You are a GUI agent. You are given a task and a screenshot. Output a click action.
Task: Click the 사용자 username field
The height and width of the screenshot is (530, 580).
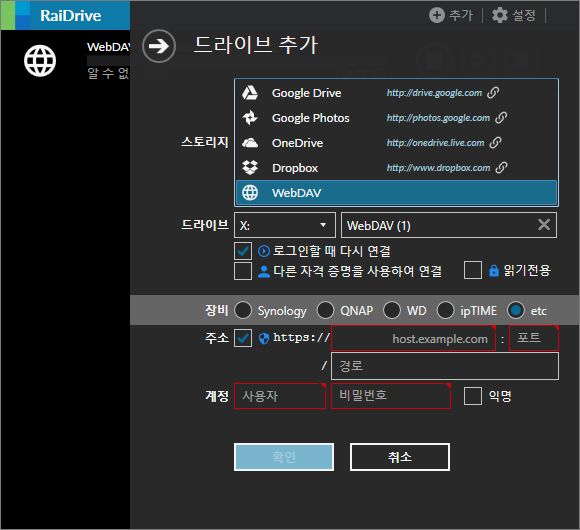click(x=280, y=396)
